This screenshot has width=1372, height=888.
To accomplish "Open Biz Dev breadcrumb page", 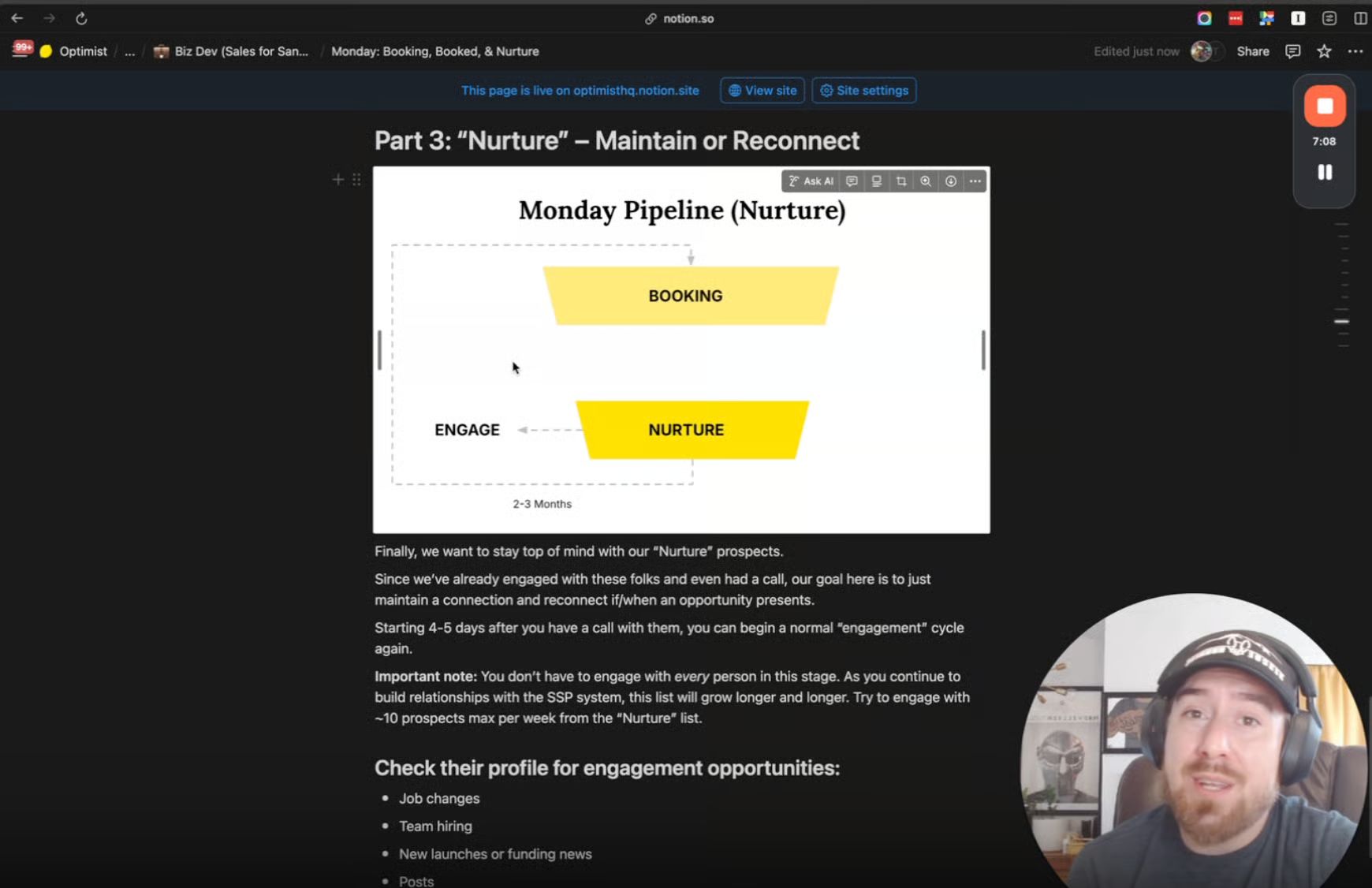I will pos(231,51).
